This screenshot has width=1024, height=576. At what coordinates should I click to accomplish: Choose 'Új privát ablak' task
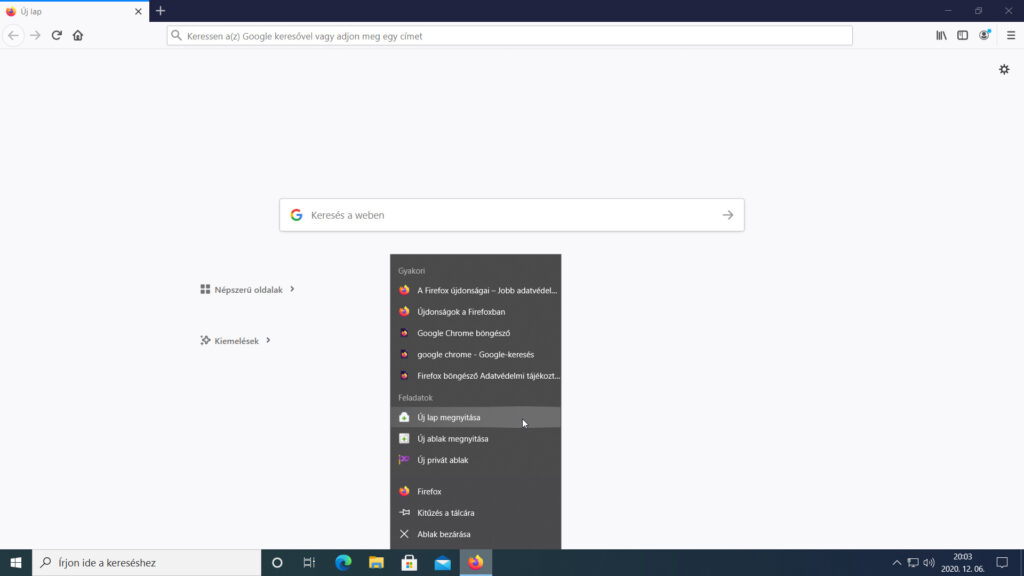click(475, 460)
